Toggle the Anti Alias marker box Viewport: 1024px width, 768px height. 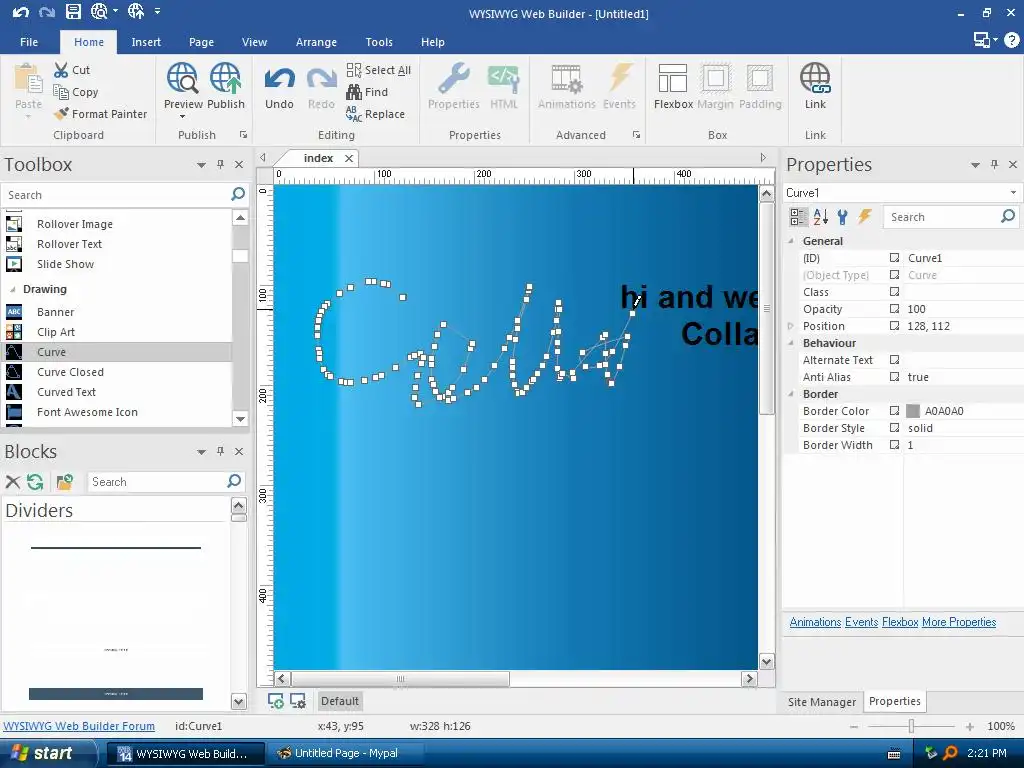tap(895, 377)
